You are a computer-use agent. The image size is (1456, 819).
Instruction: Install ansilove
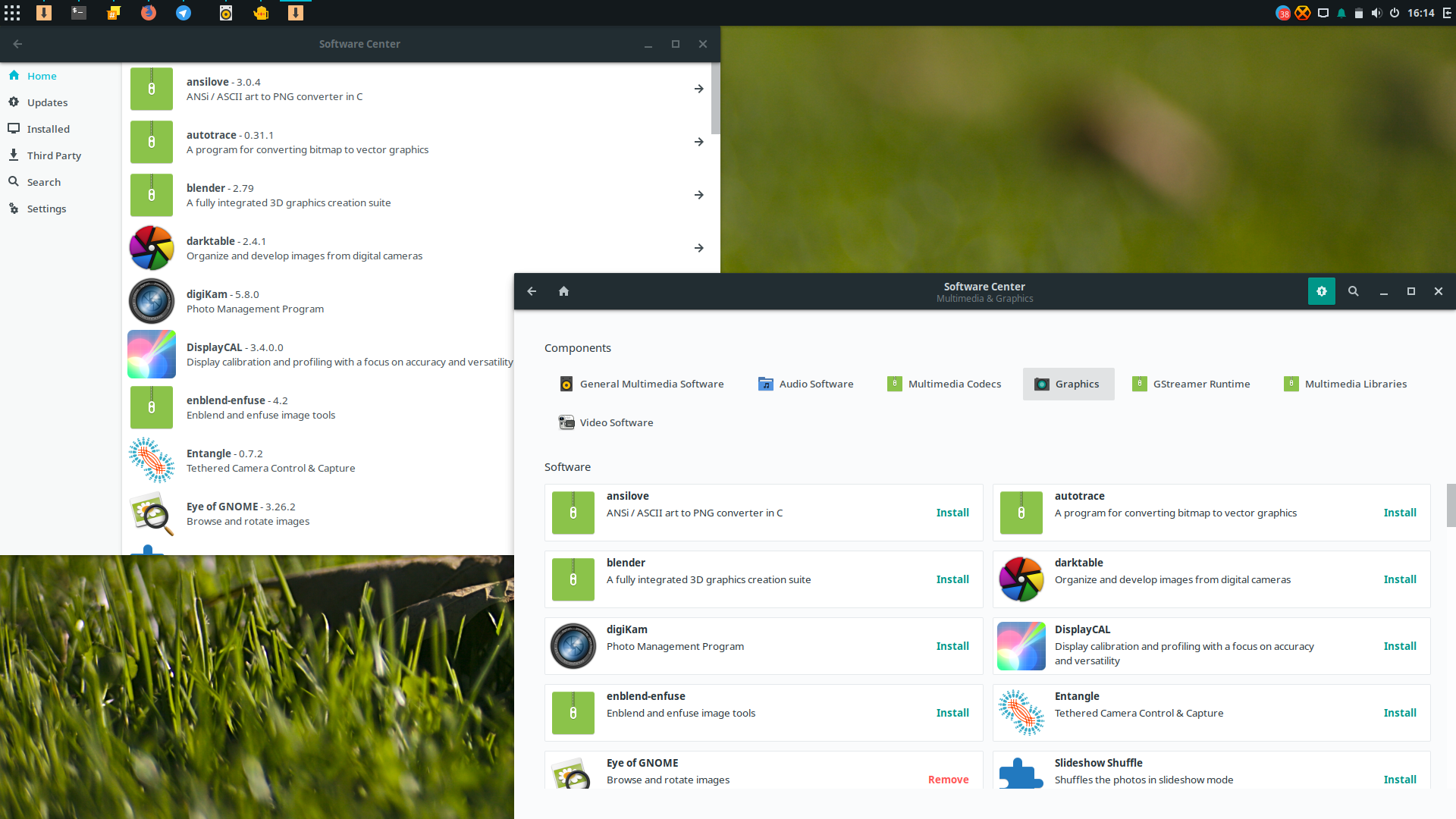click(952, 513)
